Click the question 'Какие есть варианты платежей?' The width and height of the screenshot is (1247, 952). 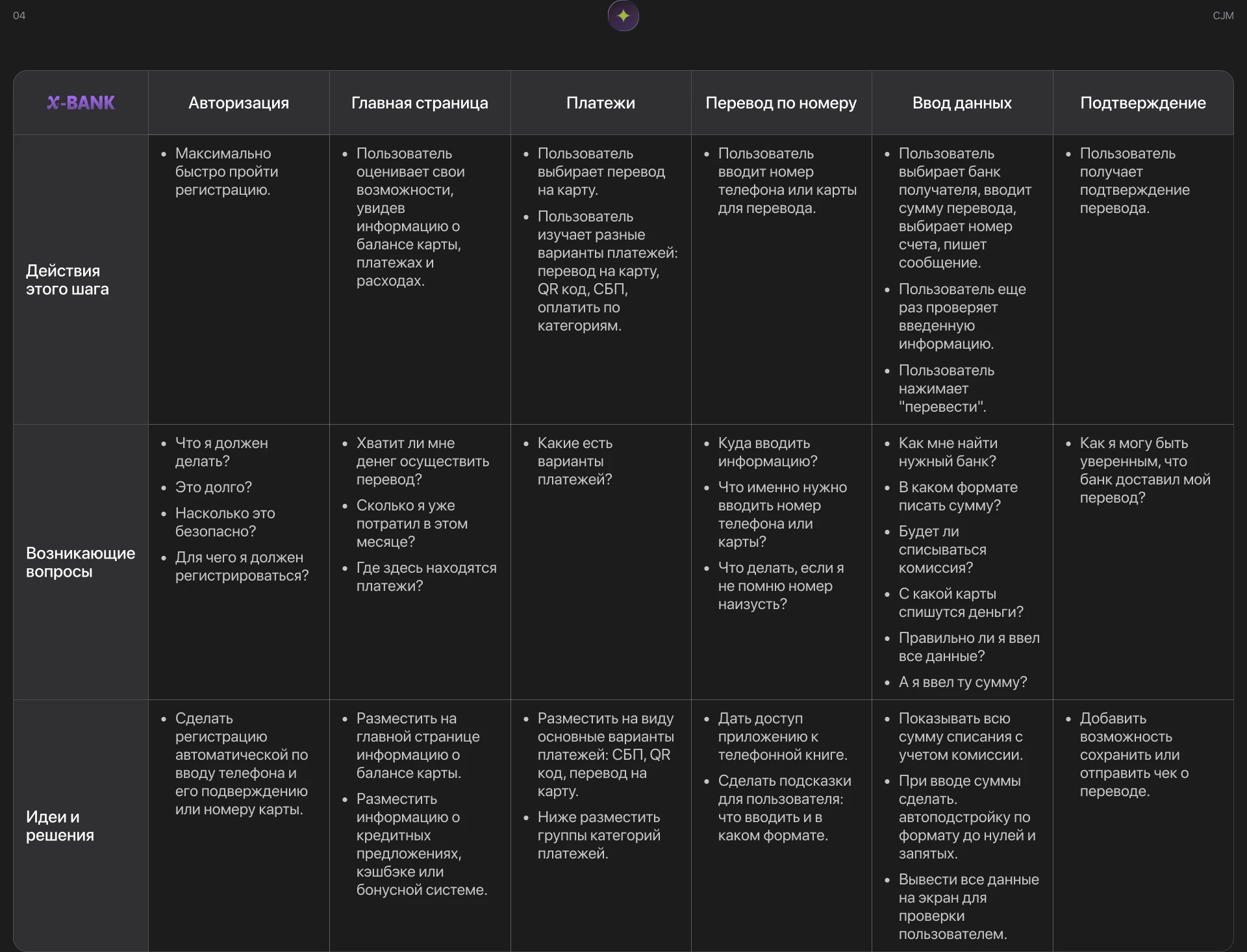(x=574, y=461)
